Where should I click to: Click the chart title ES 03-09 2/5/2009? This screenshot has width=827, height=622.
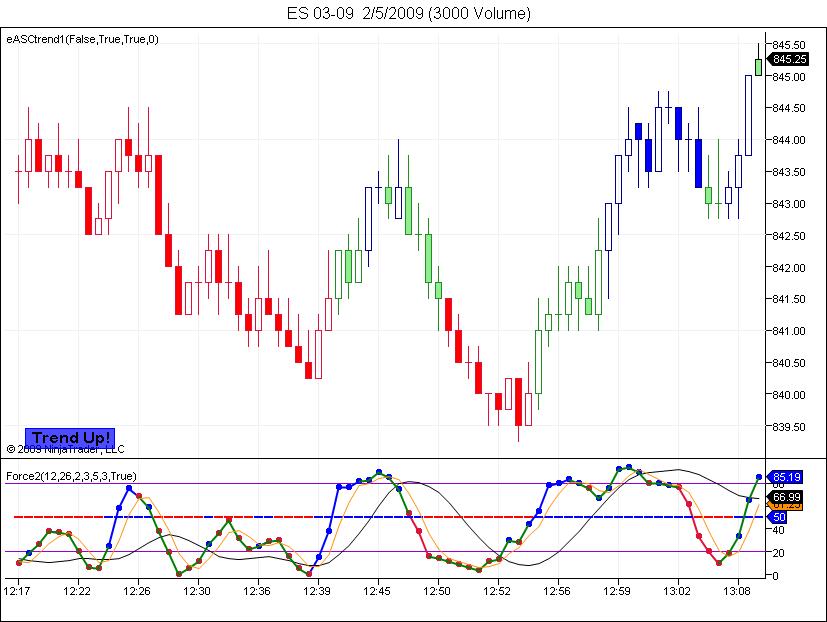(409, 13)
